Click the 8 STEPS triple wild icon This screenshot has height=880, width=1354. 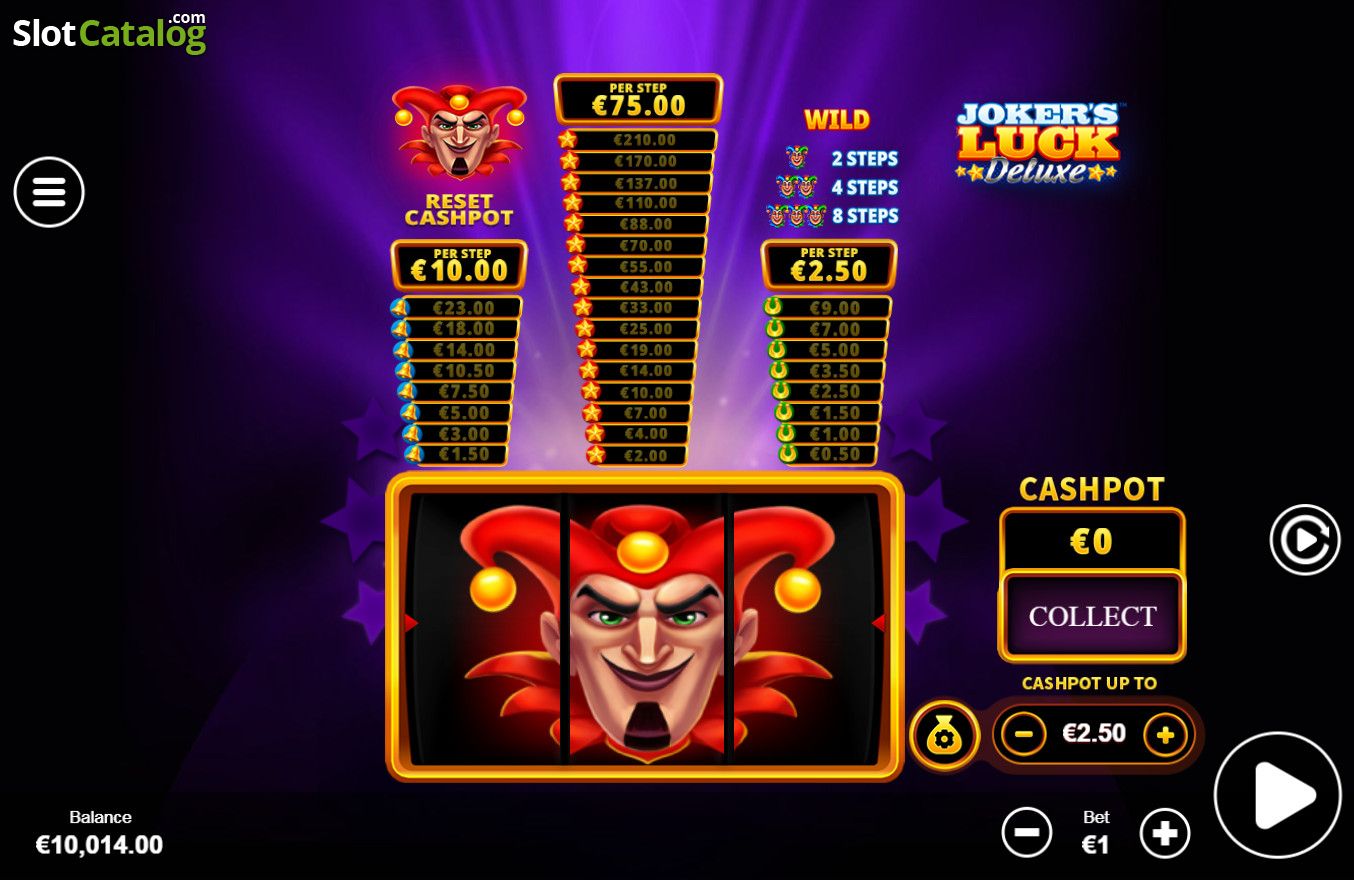click(x=797, y=216)
